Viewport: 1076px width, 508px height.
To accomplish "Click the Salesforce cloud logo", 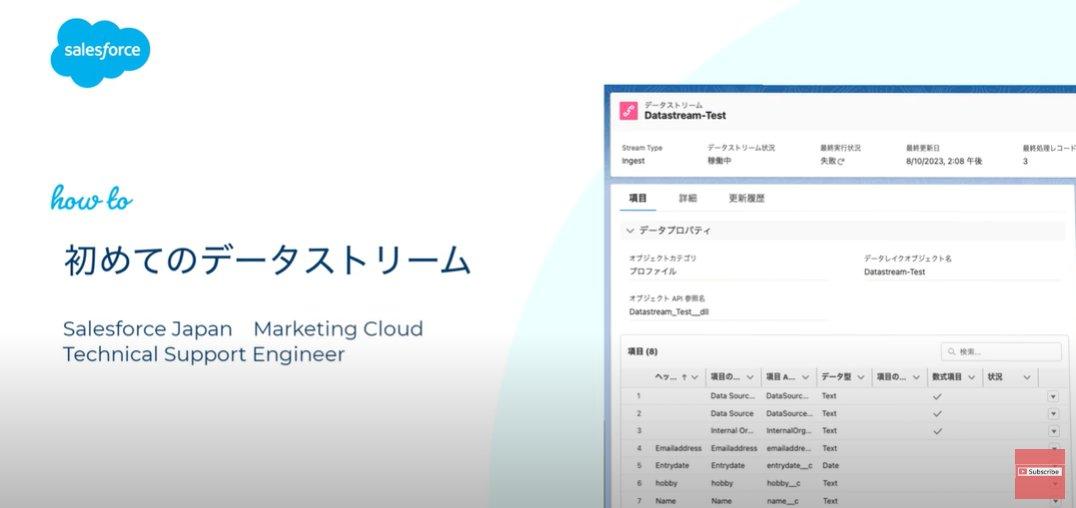I will (x=100, y=53).
